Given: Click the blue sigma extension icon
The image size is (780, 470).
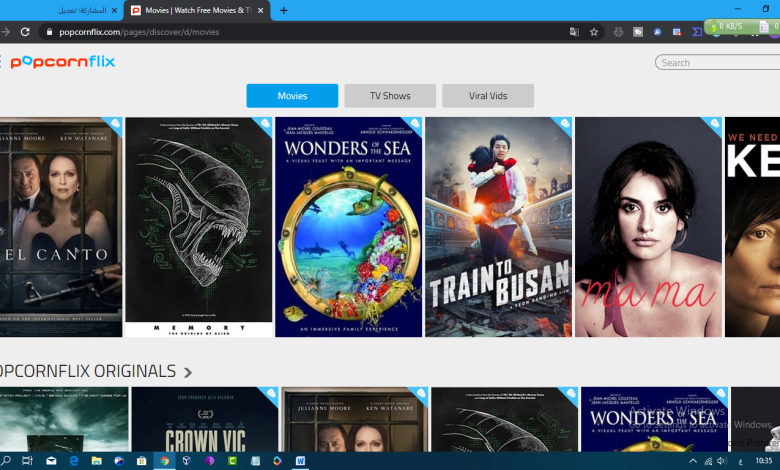Looking at the screenshot, I should [696, 32].
